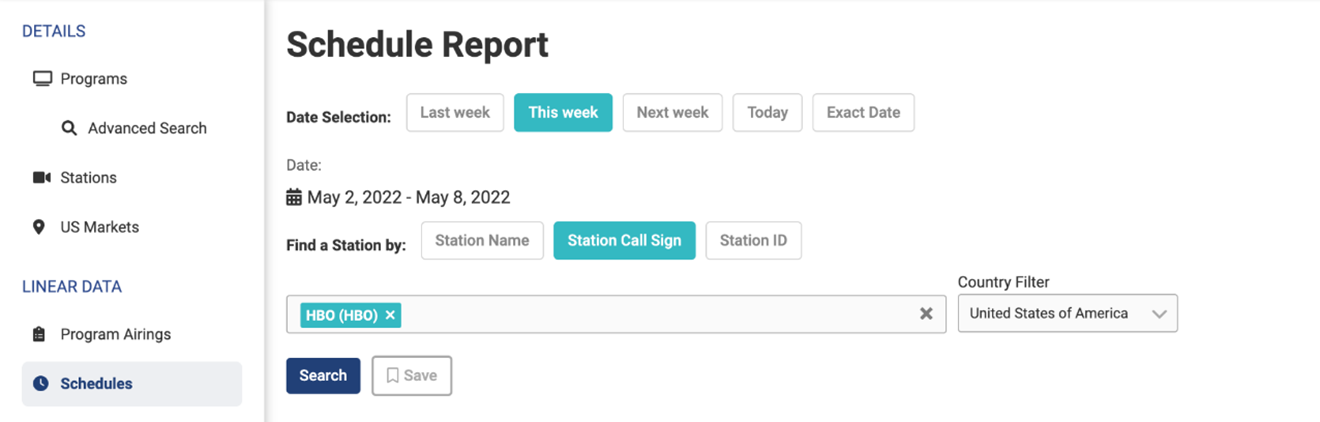Pick the Exact Date option
Screen dimensions: 1320x422
pyautogui.click(x=863, y=112)
